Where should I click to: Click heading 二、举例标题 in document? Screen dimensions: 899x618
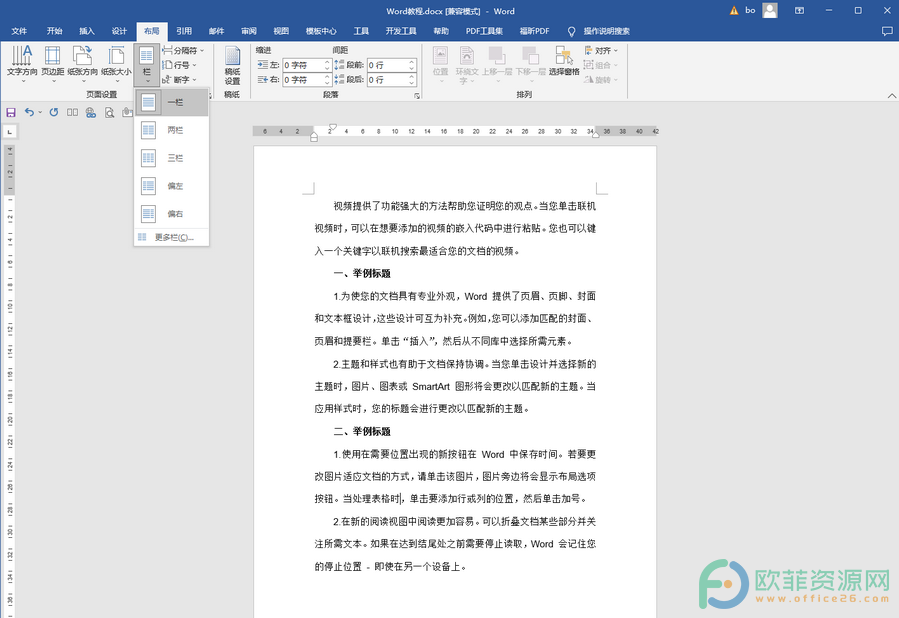click(x=362, y=431)
